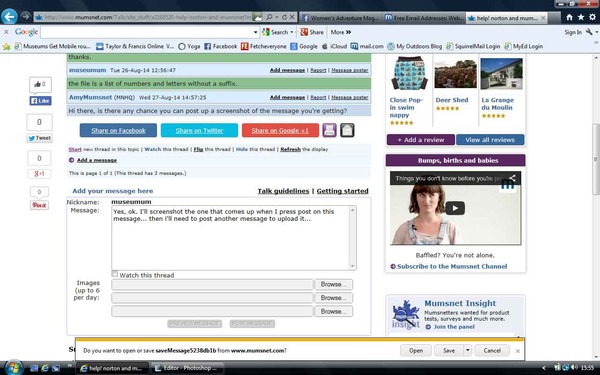Click Join the panel link
Image resolution: width=600 pixels, height=375 pixels.
click(x=454, y=327)
